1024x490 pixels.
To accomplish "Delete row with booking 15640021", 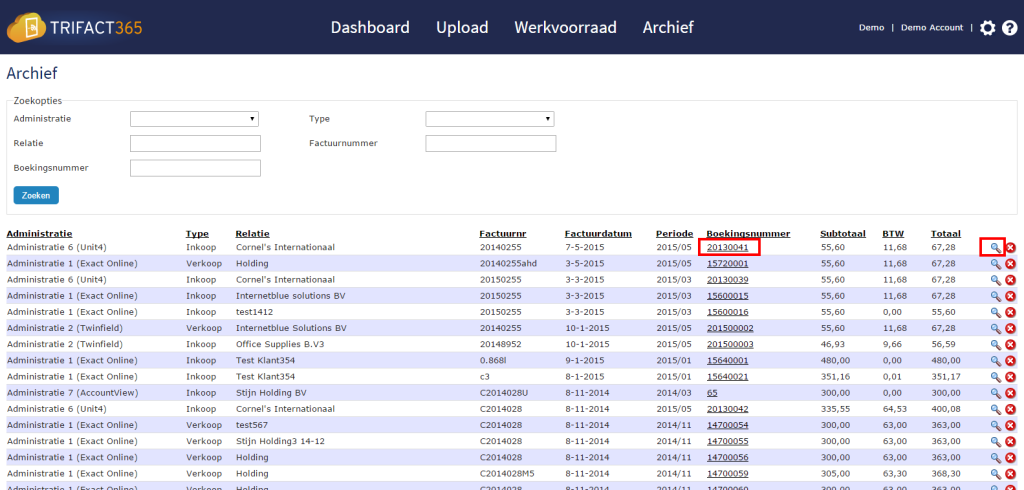I will coord(1010,376).
